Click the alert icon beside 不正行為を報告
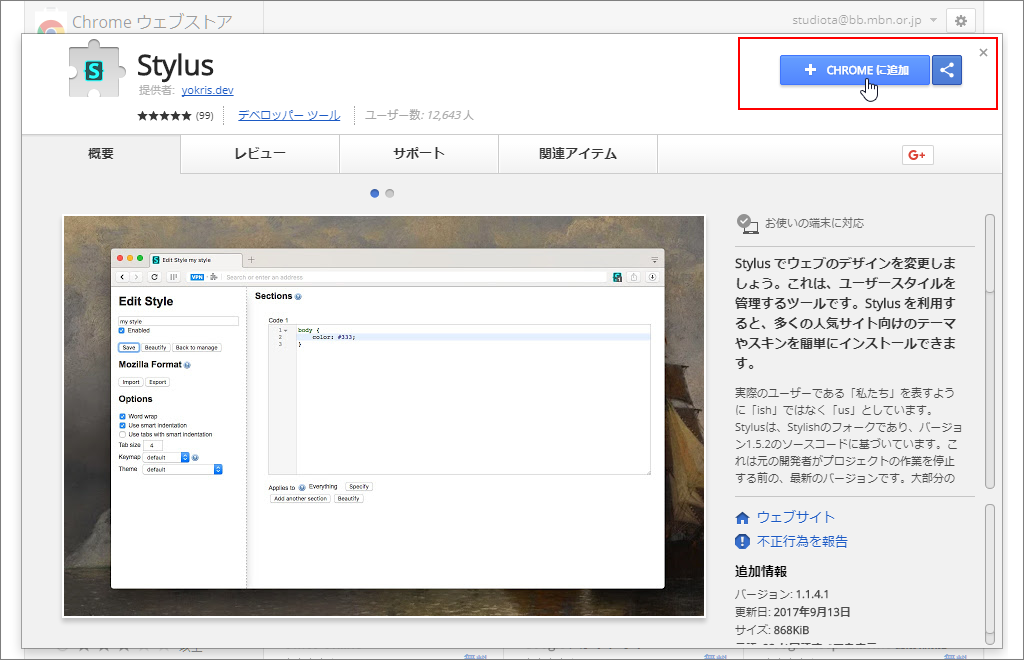 tap(743, 541)
